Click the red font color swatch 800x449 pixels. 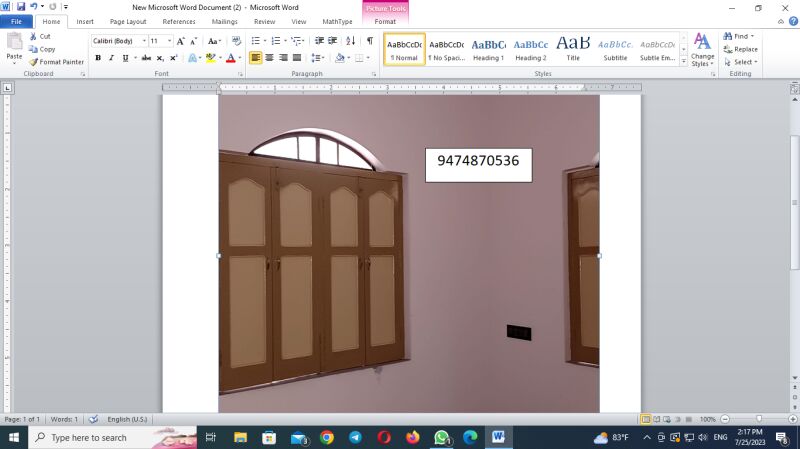click(x=230, y=58)
